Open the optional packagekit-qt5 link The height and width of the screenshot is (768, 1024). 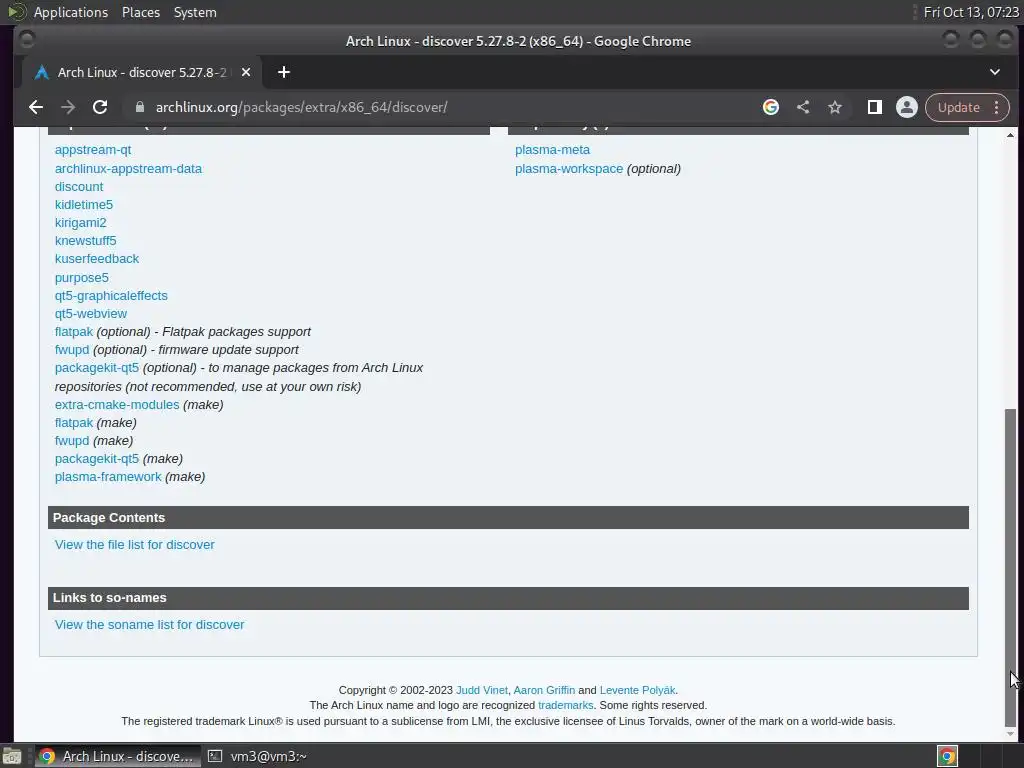coord(97,368)
